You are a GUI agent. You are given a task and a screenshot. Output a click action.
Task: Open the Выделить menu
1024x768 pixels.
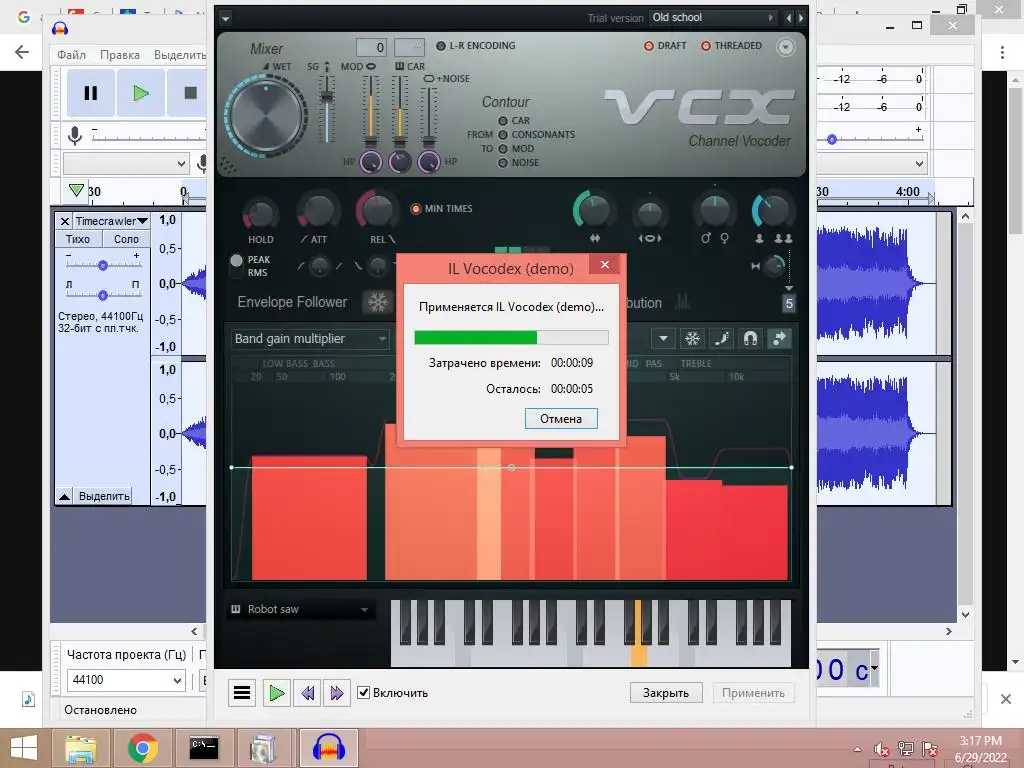(x=180, y=55)
